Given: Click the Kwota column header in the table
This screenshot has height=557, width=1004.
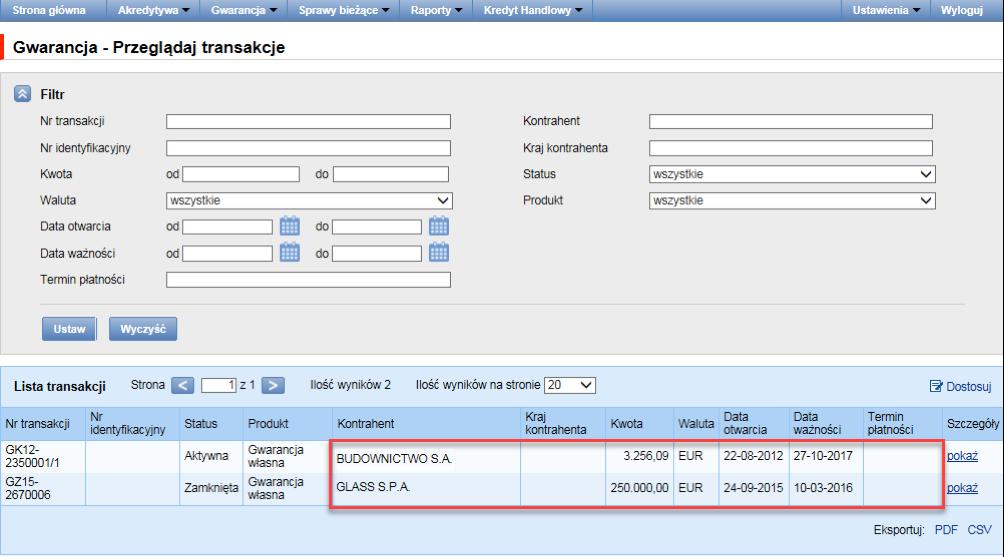Looking at the screenshot, I should (626, 424).
